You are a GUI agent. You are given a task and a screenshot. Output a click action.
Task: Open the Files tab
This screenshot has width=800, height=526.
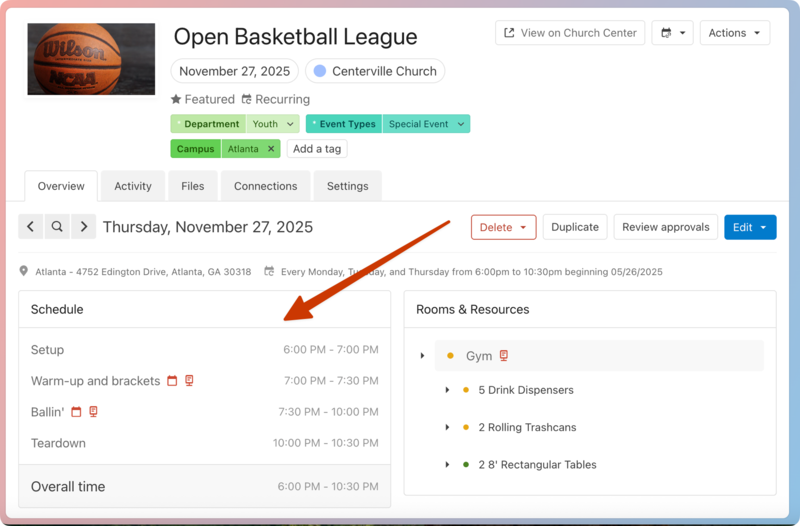pos(192,186)
